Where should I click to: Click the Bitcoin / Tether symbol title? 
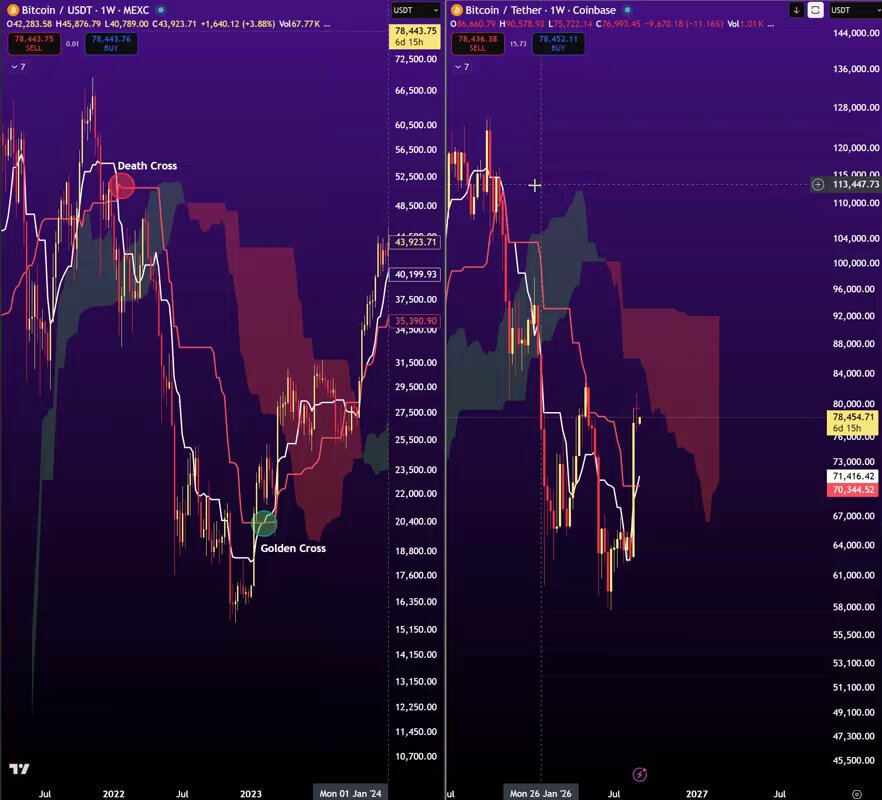tap(505, 10)
